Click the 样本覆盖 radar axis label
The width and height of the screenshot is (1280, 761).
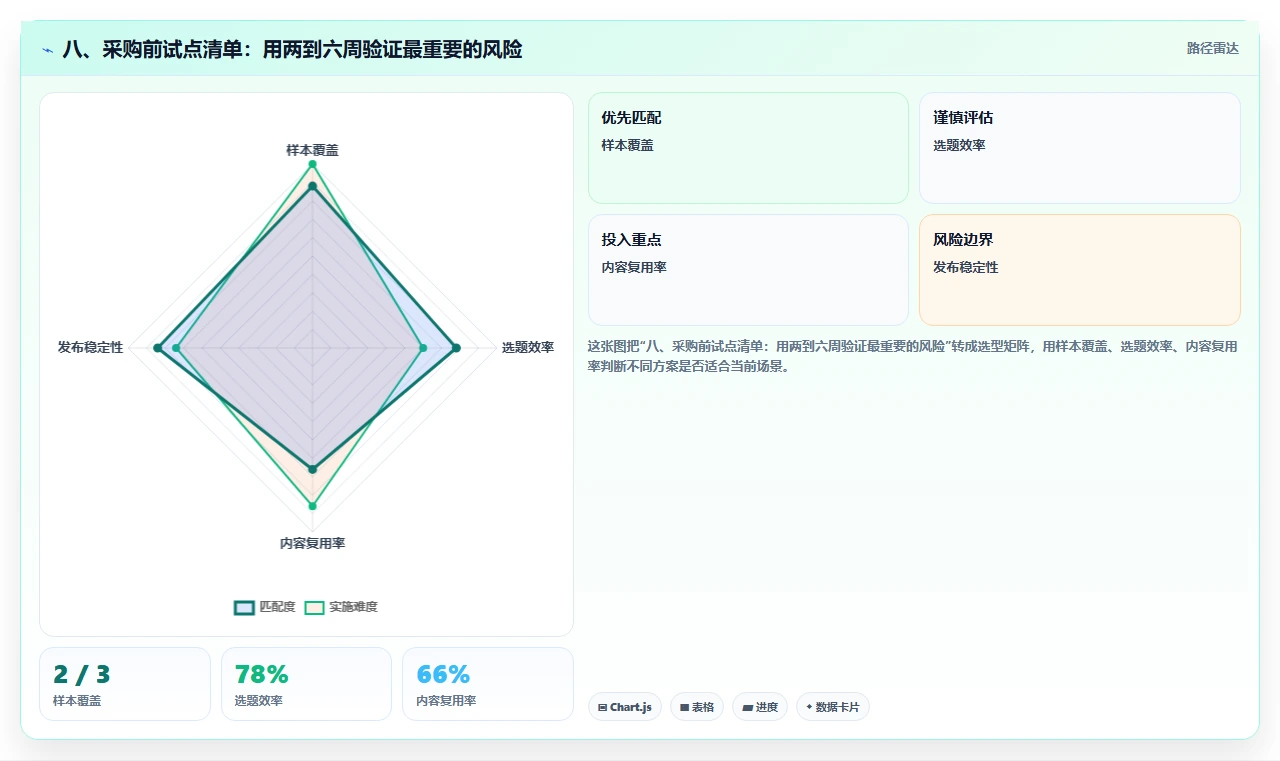tap(312, 150)
